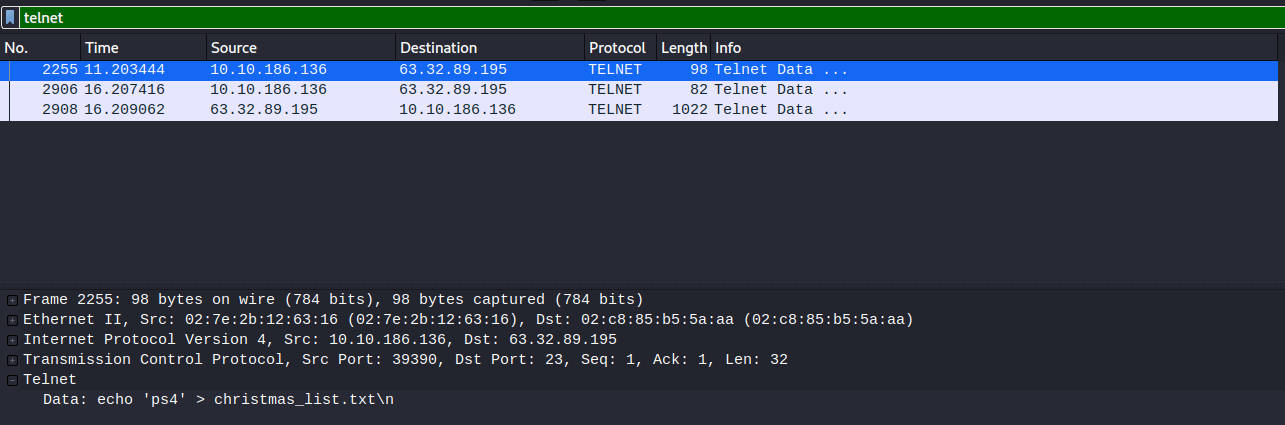Expand the Internet Protocol Version 4 node

tap(13, 340)
